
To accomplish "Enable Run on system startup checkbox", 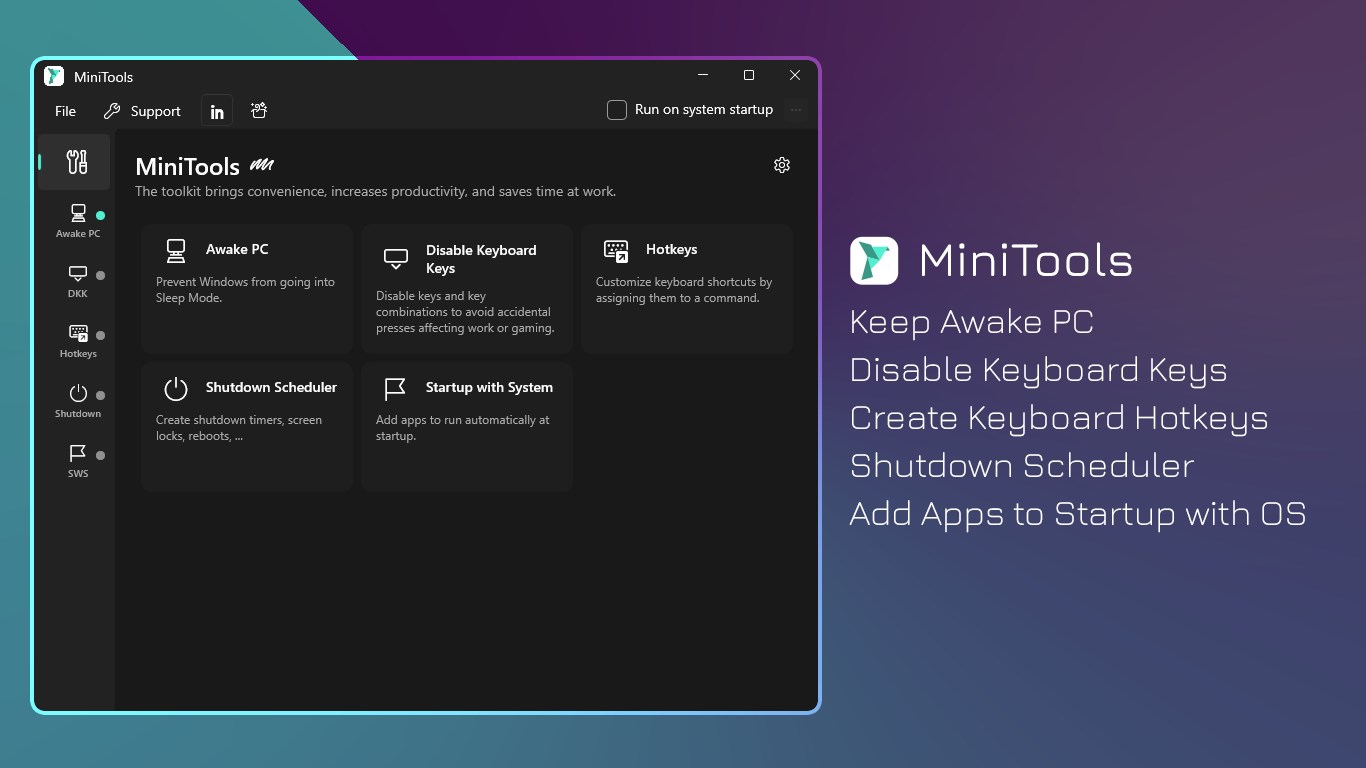I will 617,110.
